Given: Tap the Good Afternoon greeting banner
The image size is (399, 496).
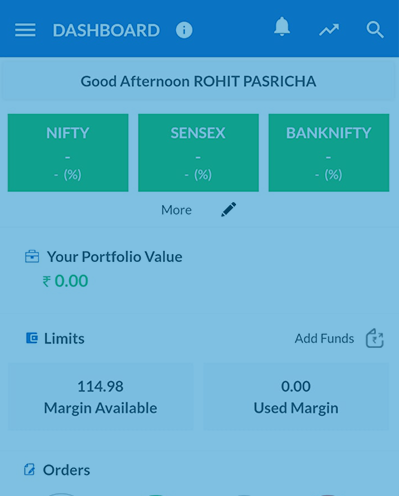Looking at the screenshot, I should 198,81.
